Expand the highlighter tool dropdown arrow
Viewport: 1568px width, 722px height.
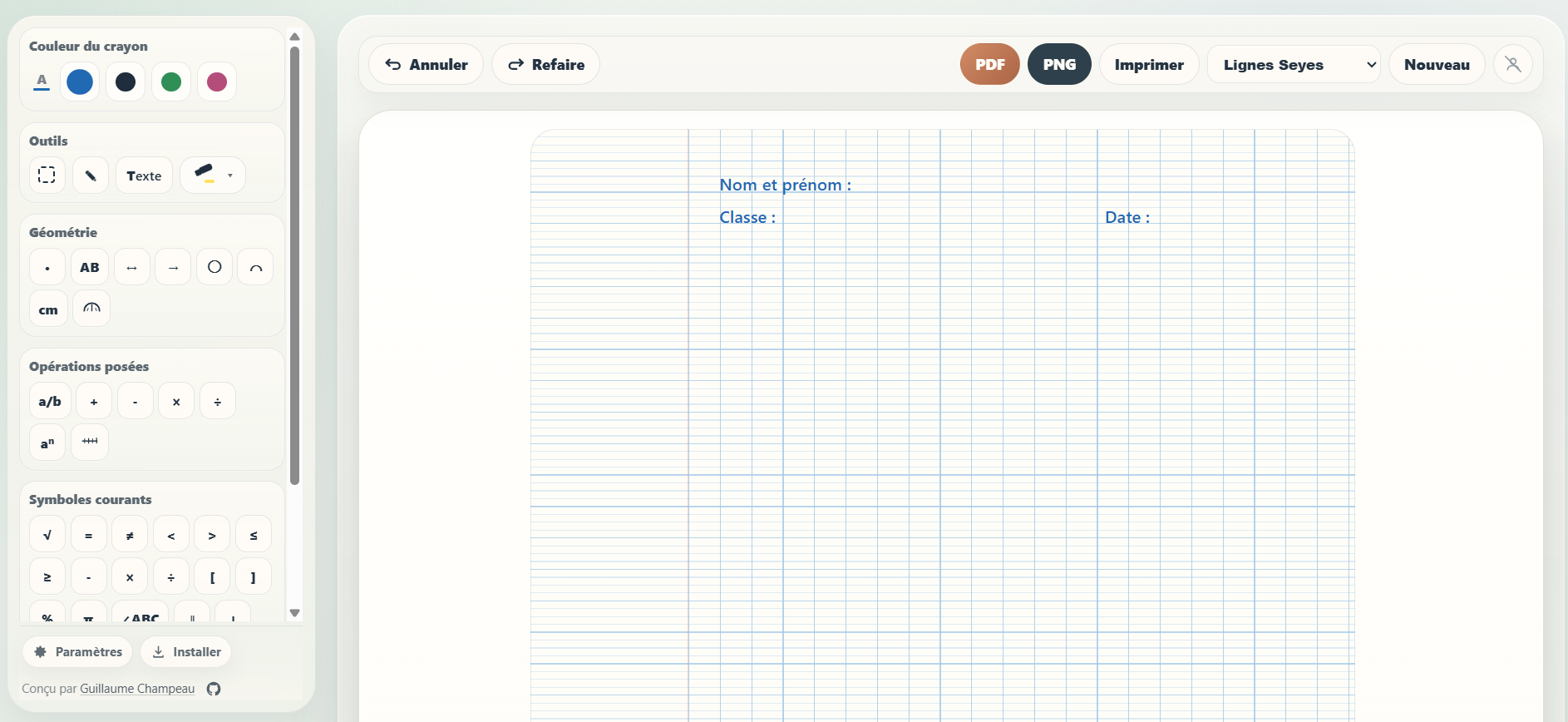pyautogui.click(x=230, y=176)
